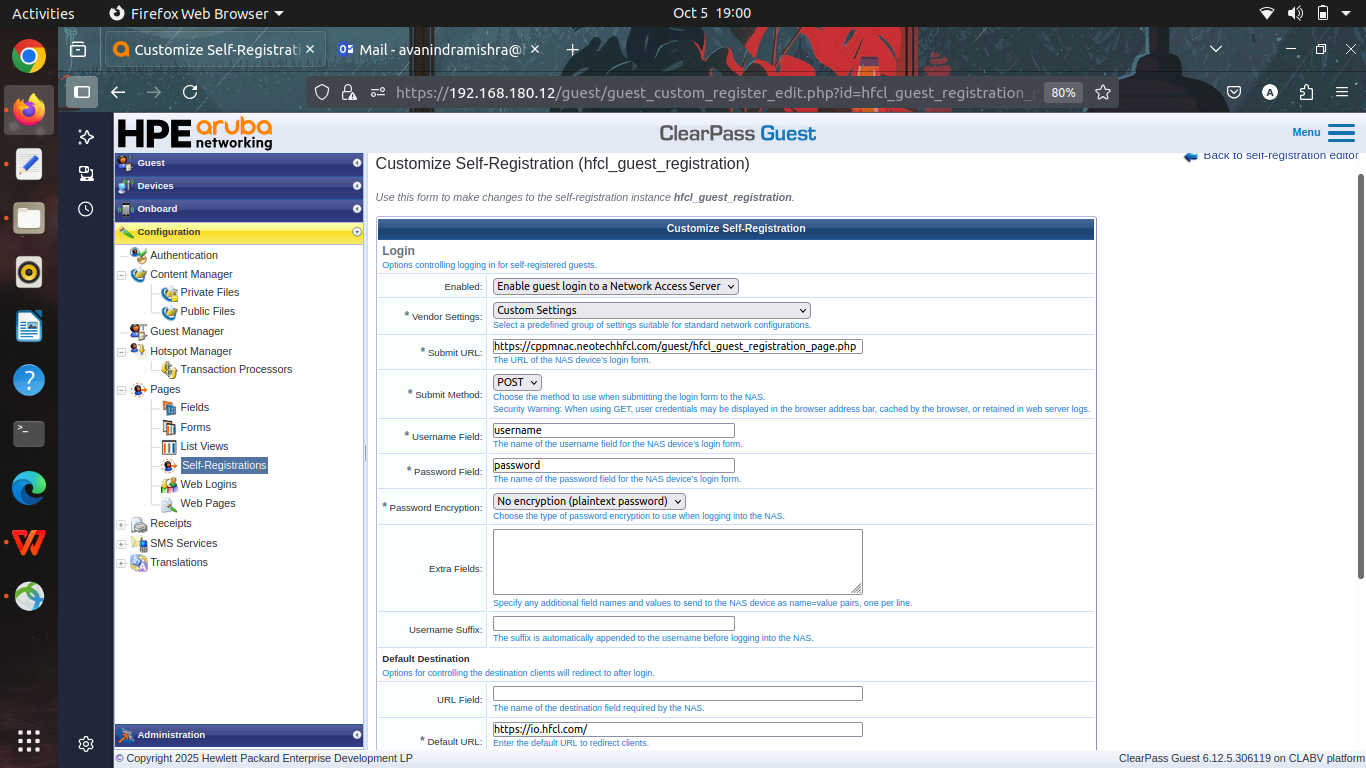Expand the Receipts tree node
The height and width of the screenshot is (768, 1366).
pyautogui.click(x=122, y=524)
